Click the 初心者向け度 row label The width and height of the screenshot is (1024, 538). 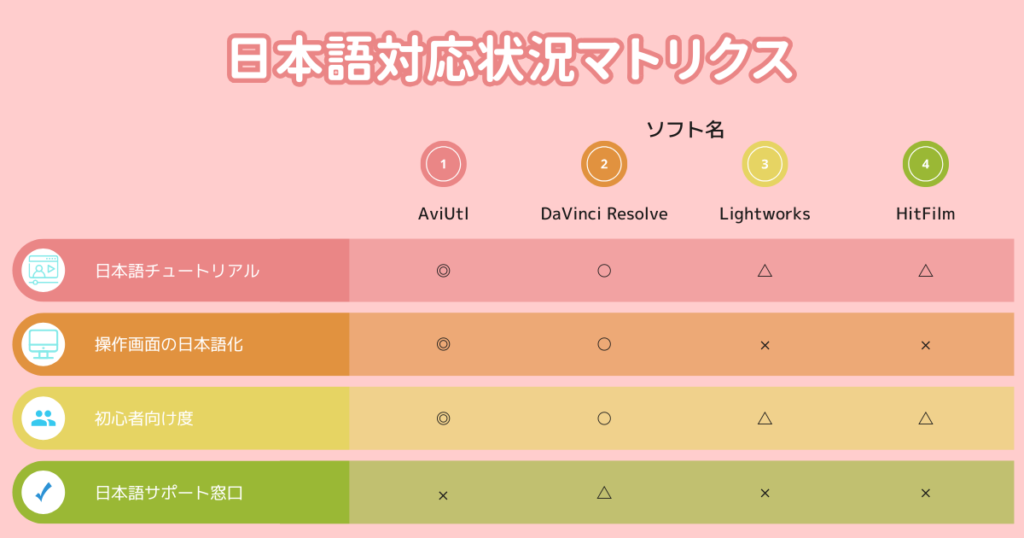pyautogui.click(x=144, y=419)
